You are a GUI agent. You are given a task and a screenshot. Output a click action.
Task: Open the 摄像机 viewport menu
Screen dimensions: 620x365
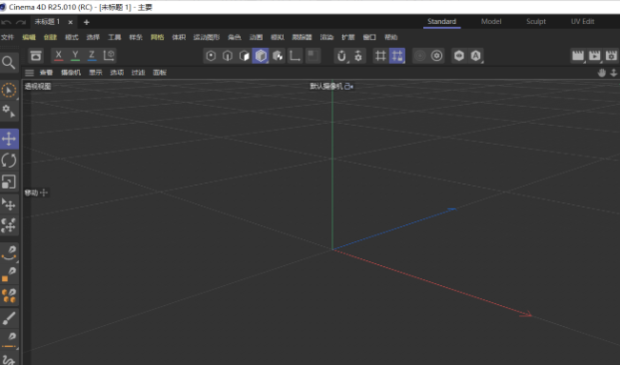pyautogui.click(x=71, y=73)
